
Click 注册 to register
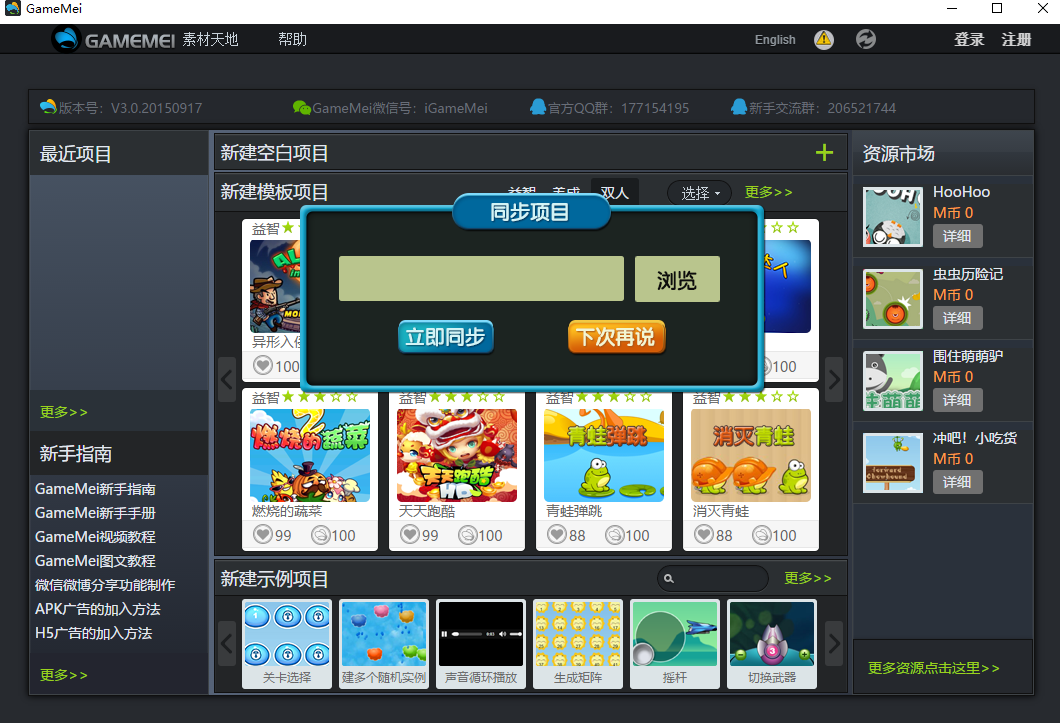tap(1016, 39)
